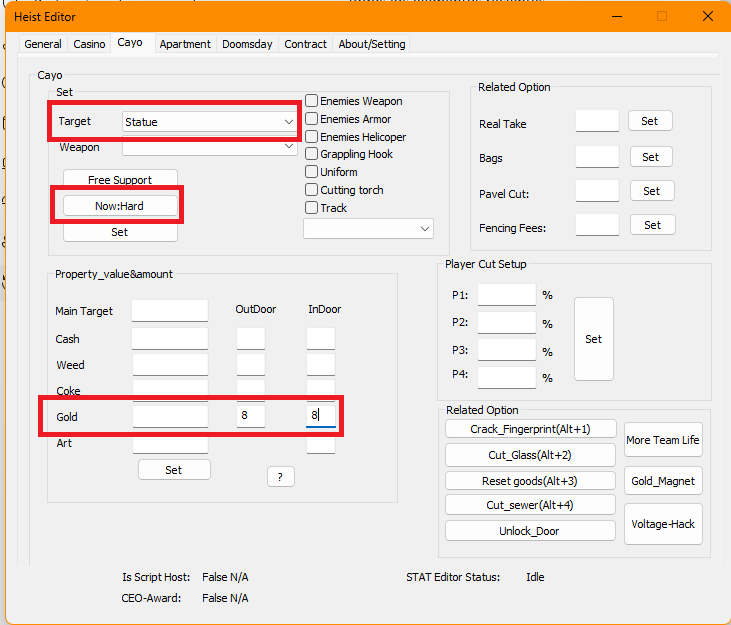The image size is (731, 625).
Task: Focus the Cash InDoor amount field
Action: point(321,338)
